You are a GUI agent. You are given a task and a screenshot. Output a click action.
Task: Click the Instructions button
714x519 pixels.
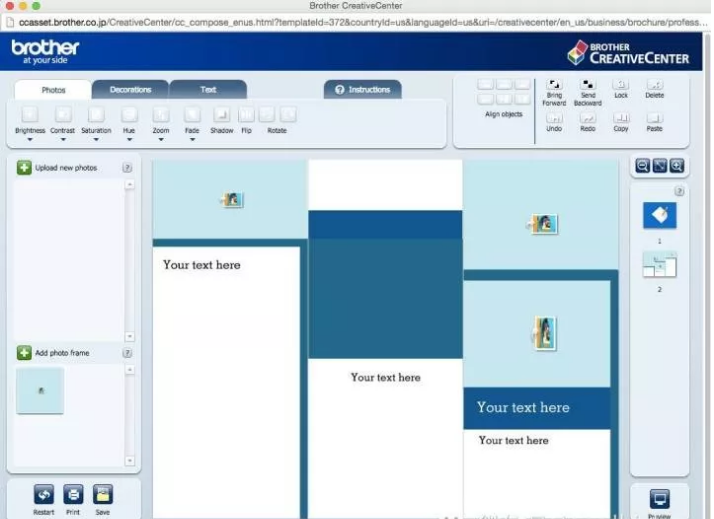[x=363, y=90]
